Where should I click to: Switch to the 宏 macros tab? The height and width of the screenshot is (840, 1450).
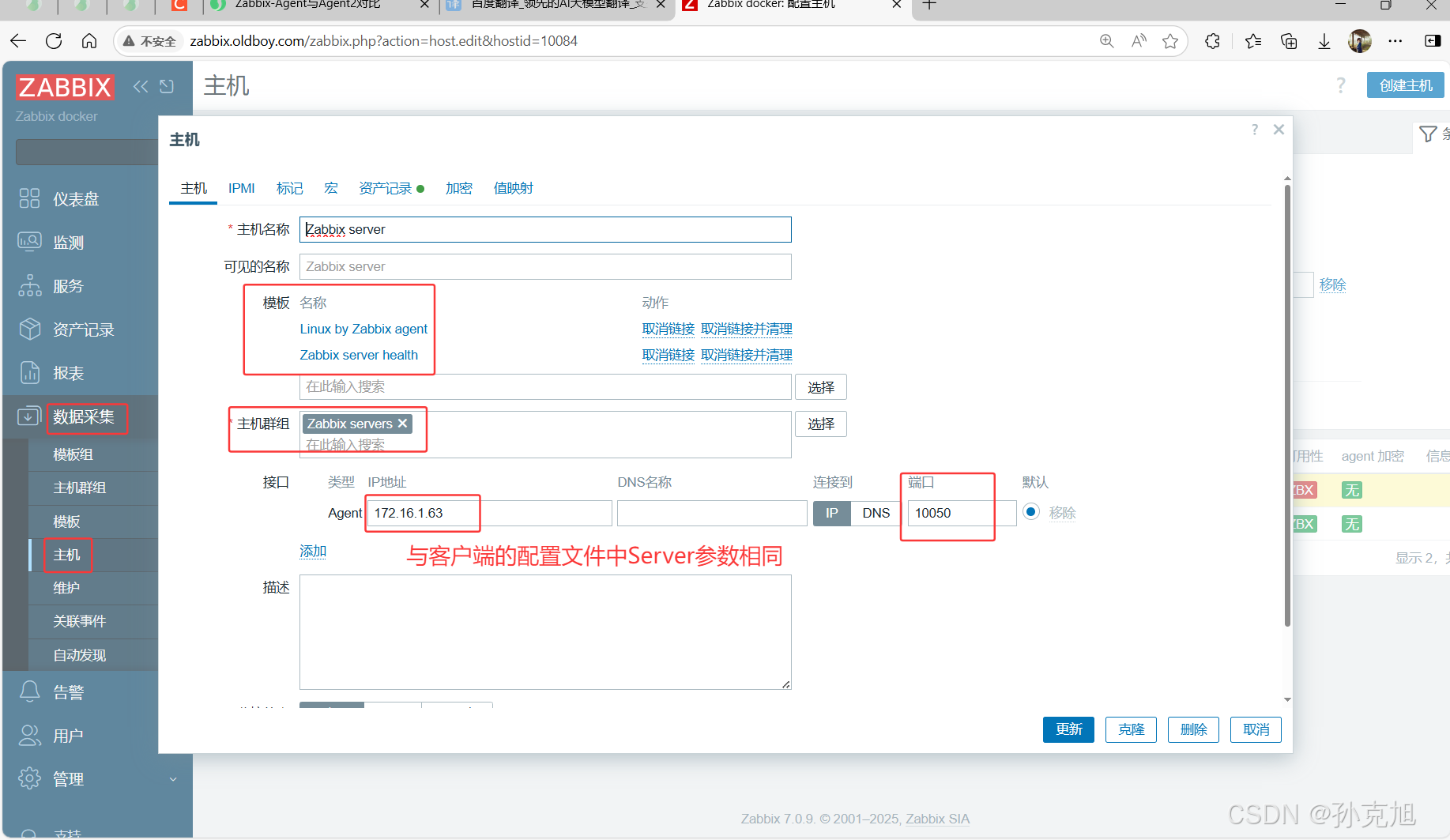click(331, 188)
